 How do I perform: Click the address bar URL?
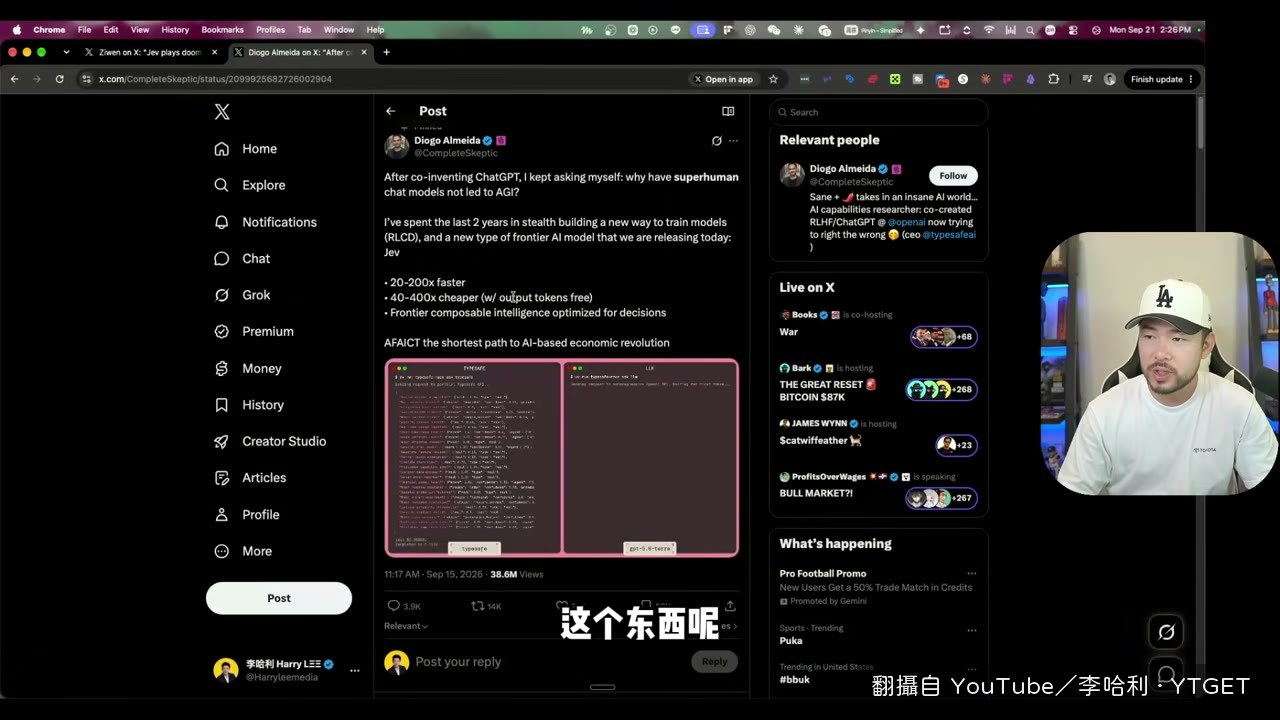click(x=215, y=79)
